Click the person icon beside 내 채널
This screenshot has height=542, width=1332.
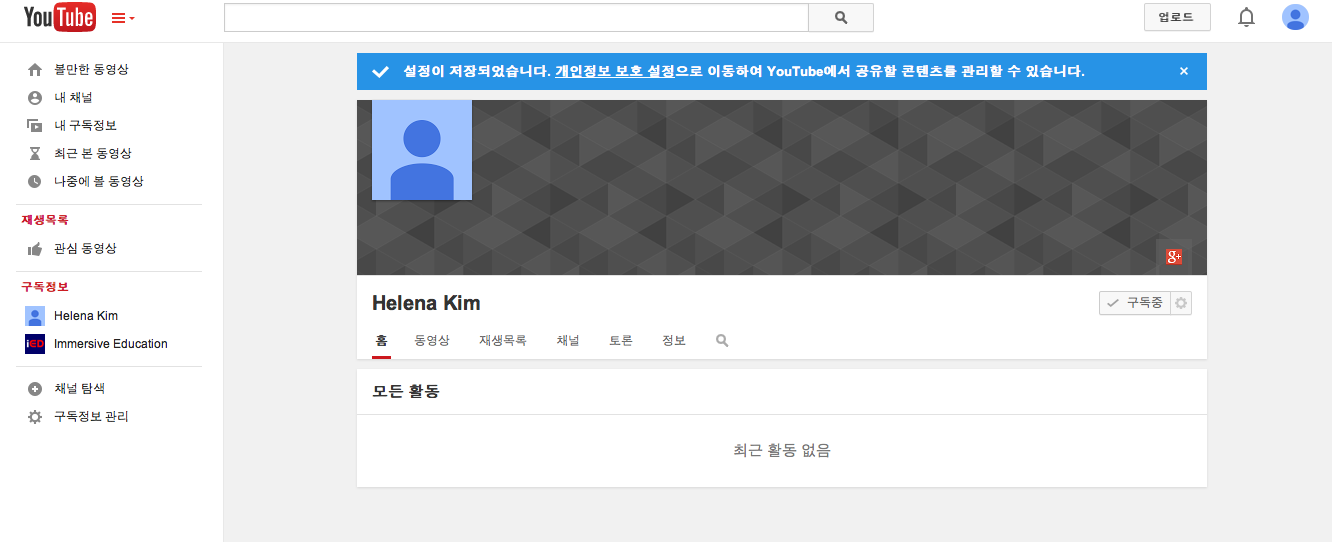(35, 98)
